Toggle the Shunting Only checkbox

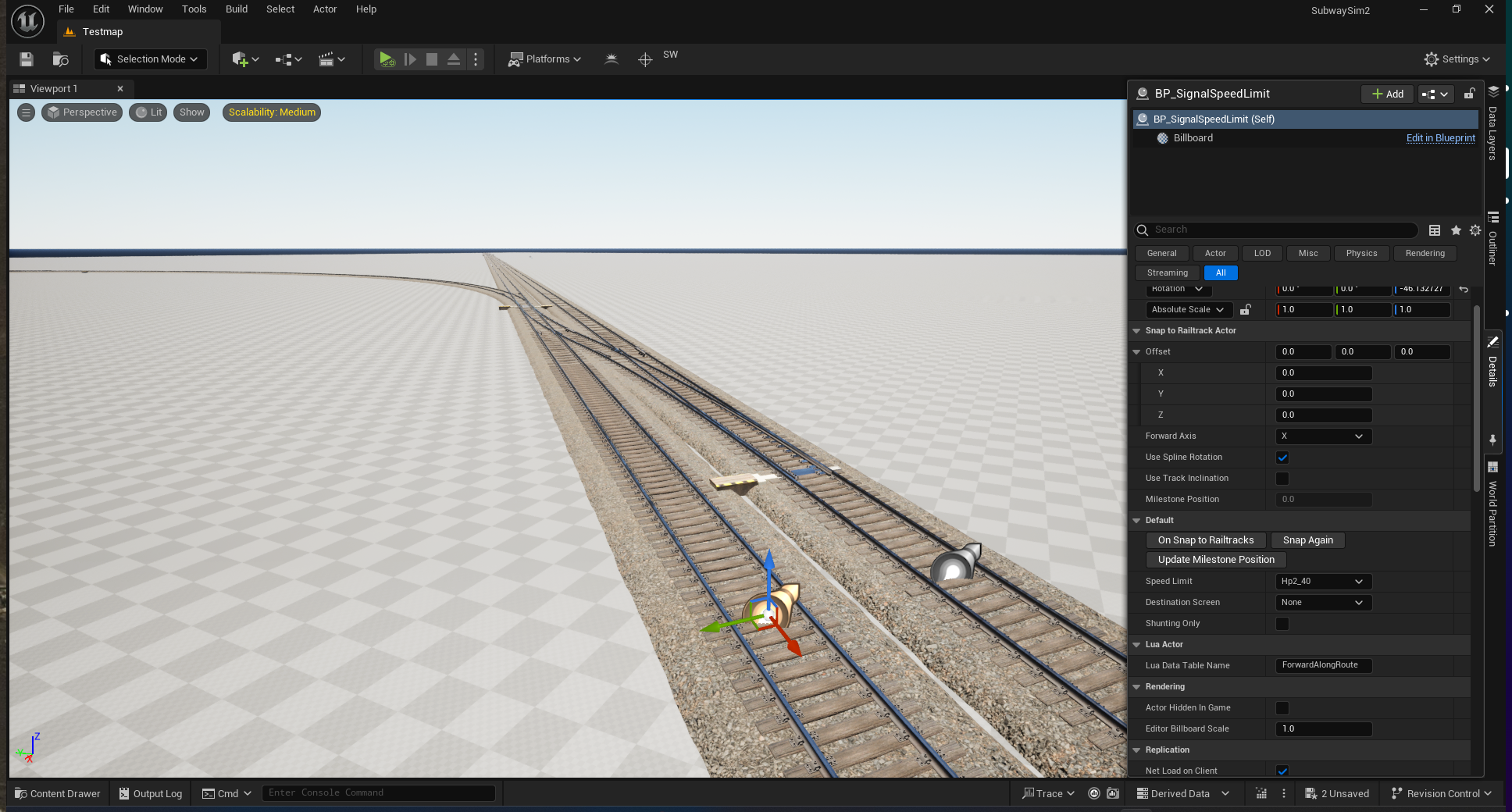tap(1282, 624)
